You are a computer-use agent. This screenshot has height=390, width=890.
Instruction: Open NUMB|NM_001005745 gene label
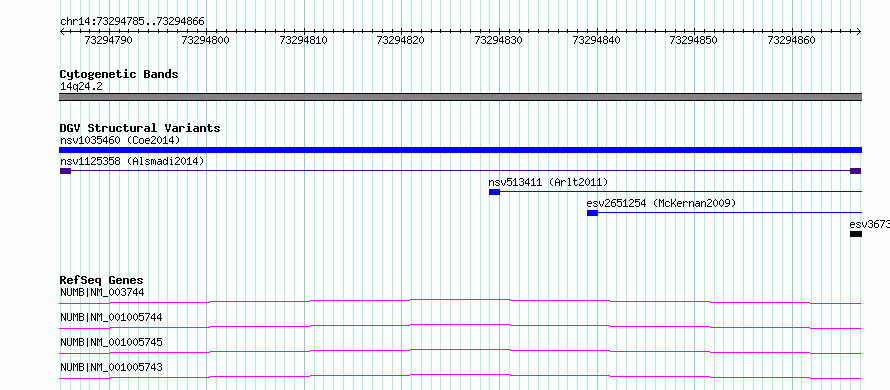coord(111,342)
